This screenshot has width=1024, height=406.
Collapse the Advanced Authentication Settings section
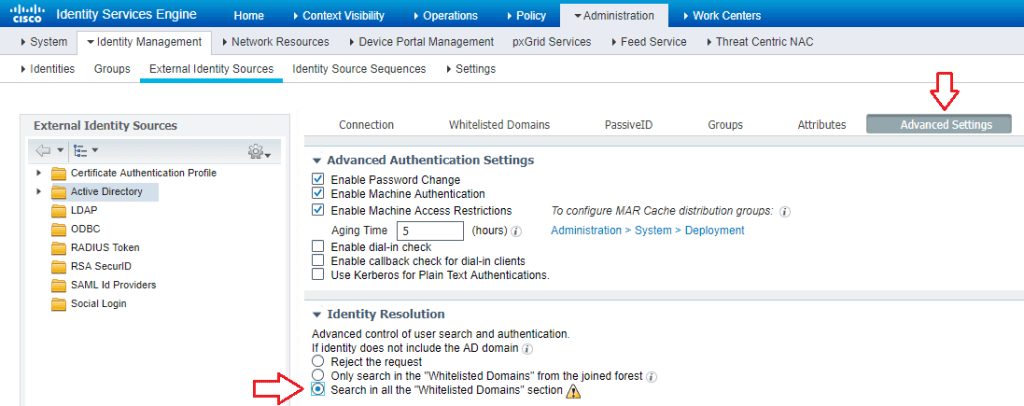click(x=318, y=160)
